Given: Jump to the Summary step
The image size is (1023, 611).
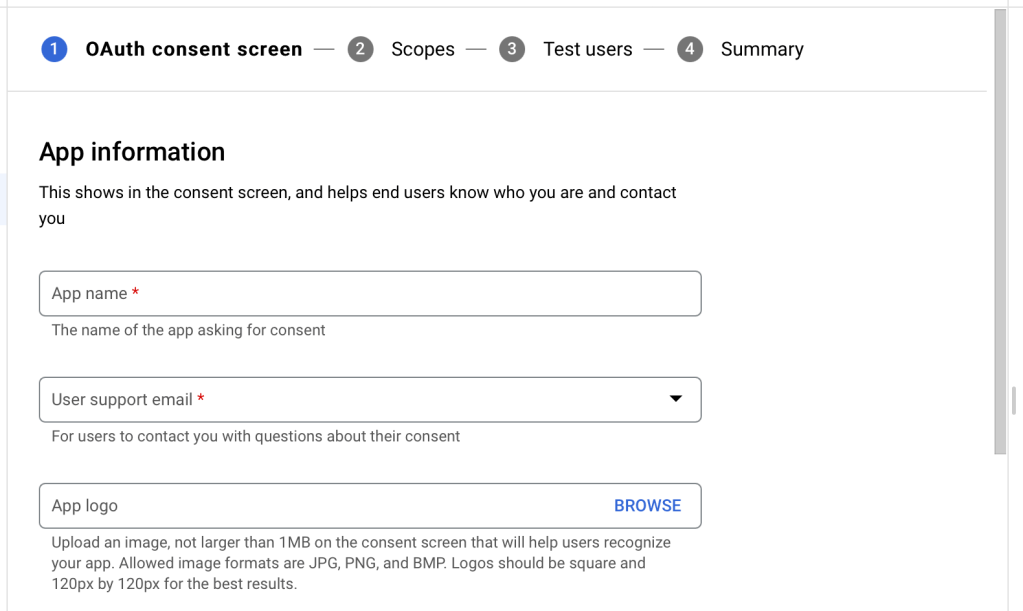Looking at the screenshot, I should [x=761, y=49].
